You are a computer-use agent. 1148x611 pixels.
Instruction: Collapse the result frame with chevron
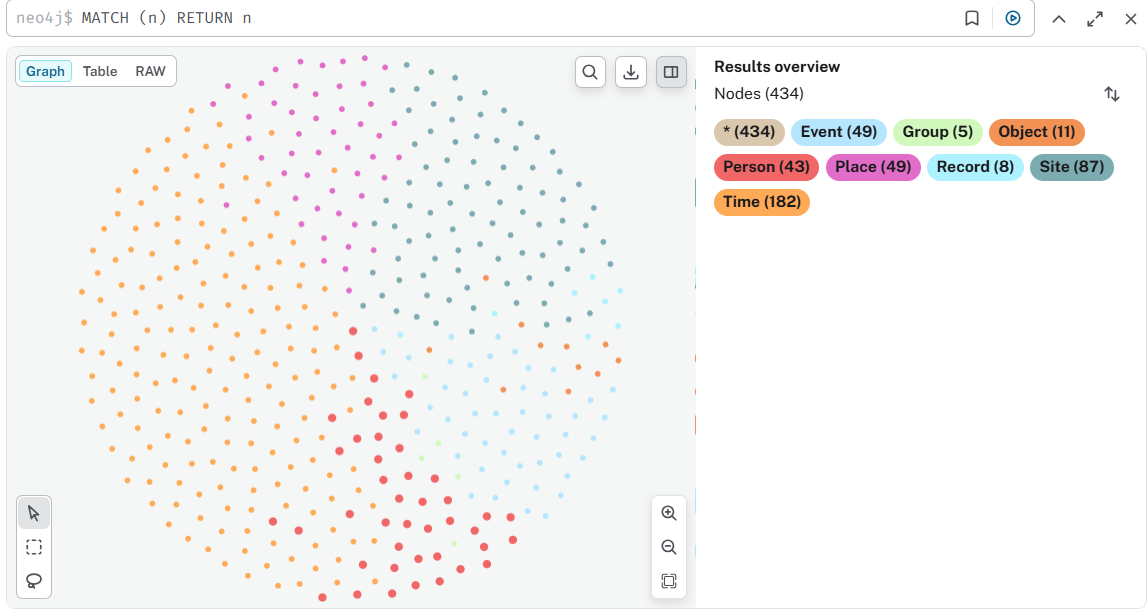(1059, 19)
